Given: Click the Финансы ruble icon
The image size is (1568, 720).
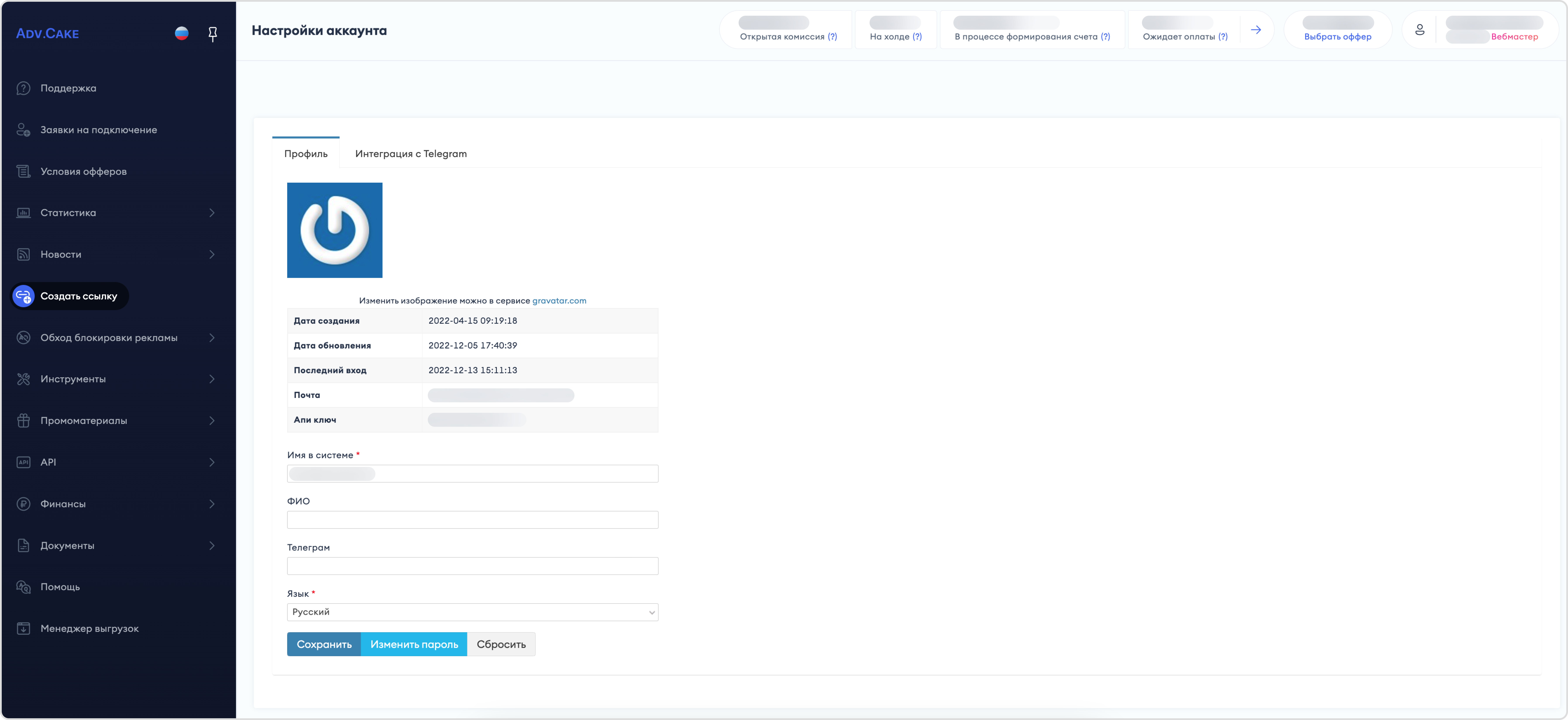Looking at the screenshot, I should (x=23, y=504).
